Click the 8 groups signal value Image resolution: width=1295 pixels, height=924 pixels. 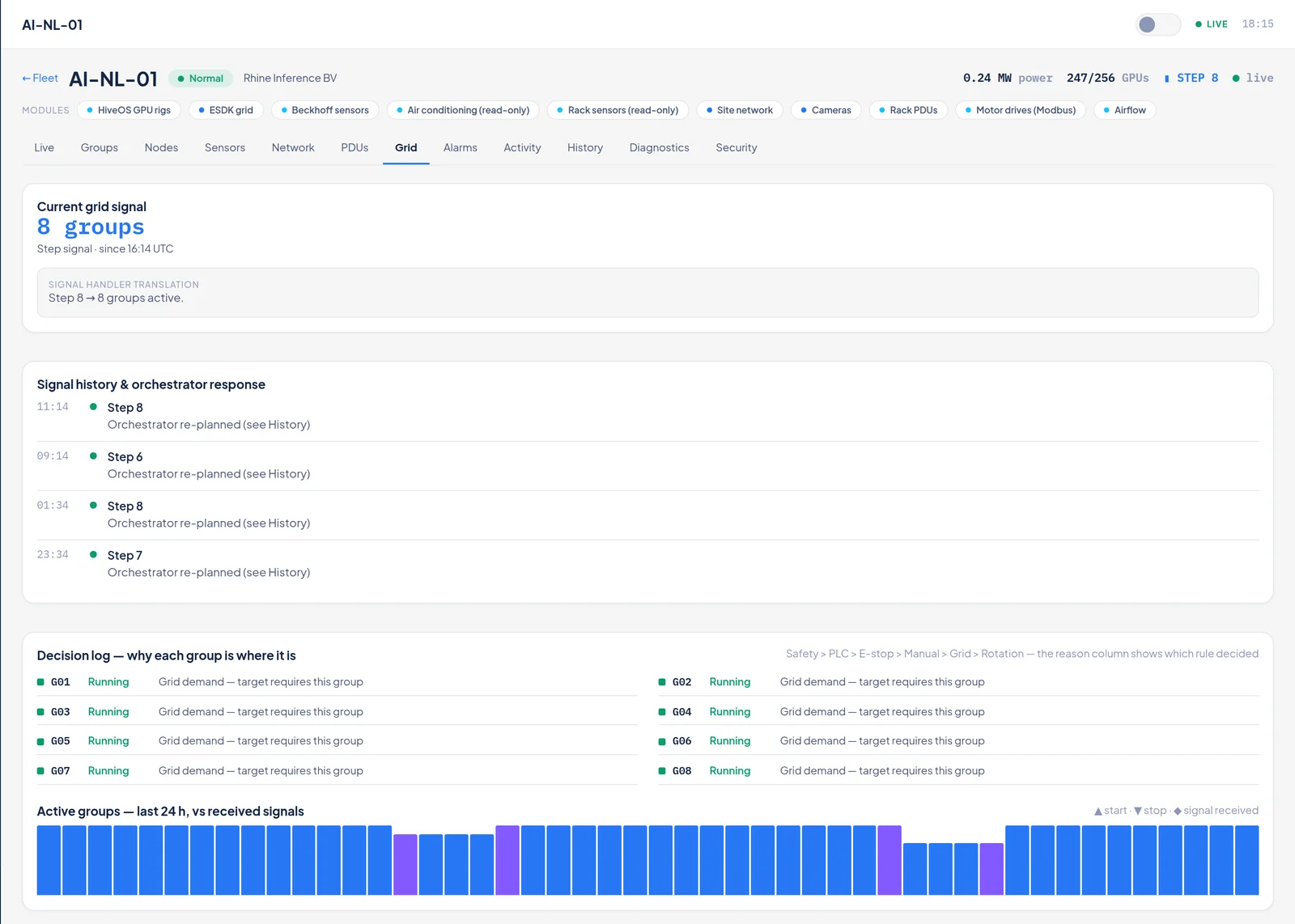pos(91,227)
